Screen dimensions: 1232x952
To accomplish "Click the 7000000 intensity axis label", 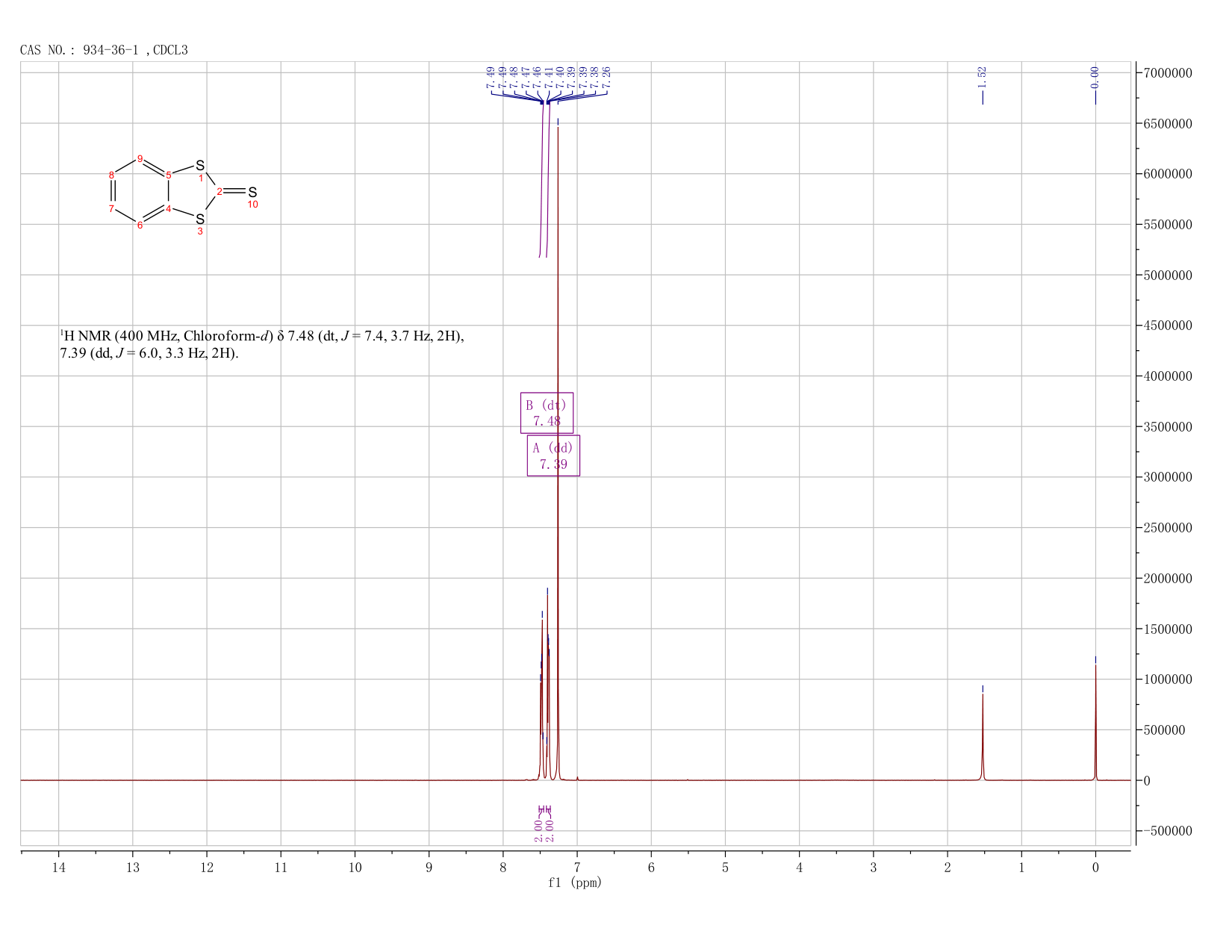I will coord(1167,73).
